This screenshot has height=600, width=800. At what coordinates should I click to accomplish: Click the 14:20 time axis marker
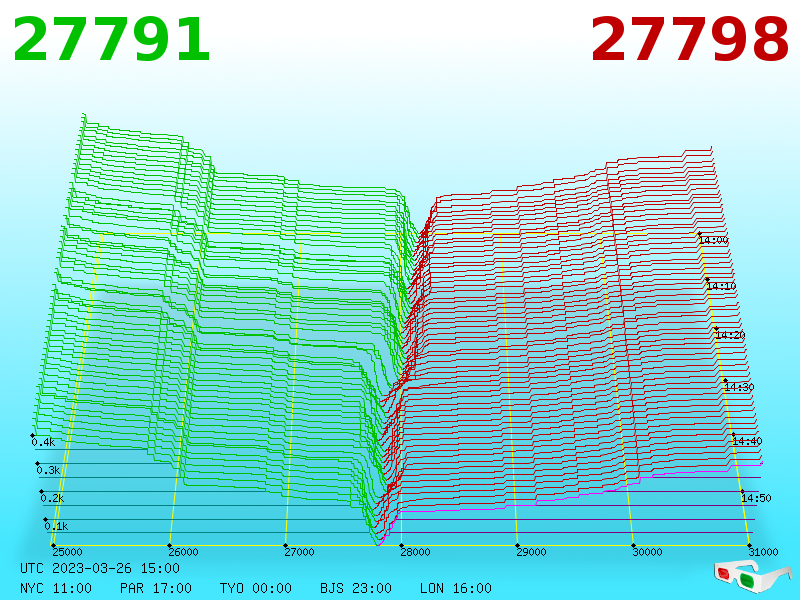[x=730, y=335]
